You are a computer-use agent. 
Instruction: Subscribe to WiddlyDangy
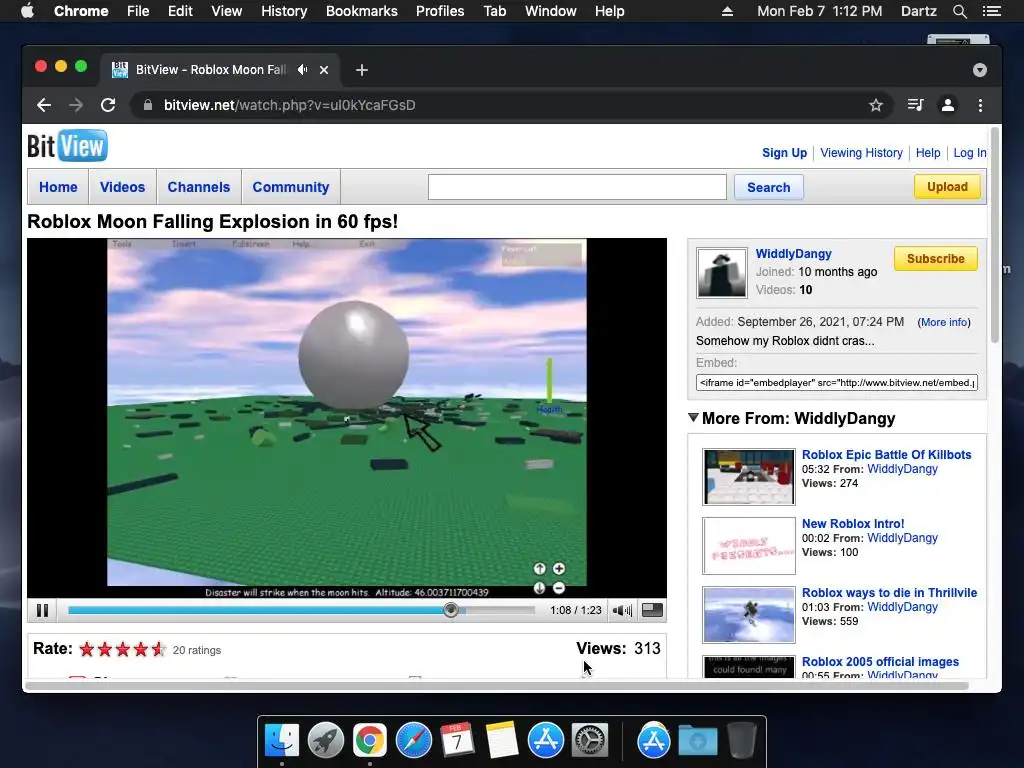tap(935, 259)
